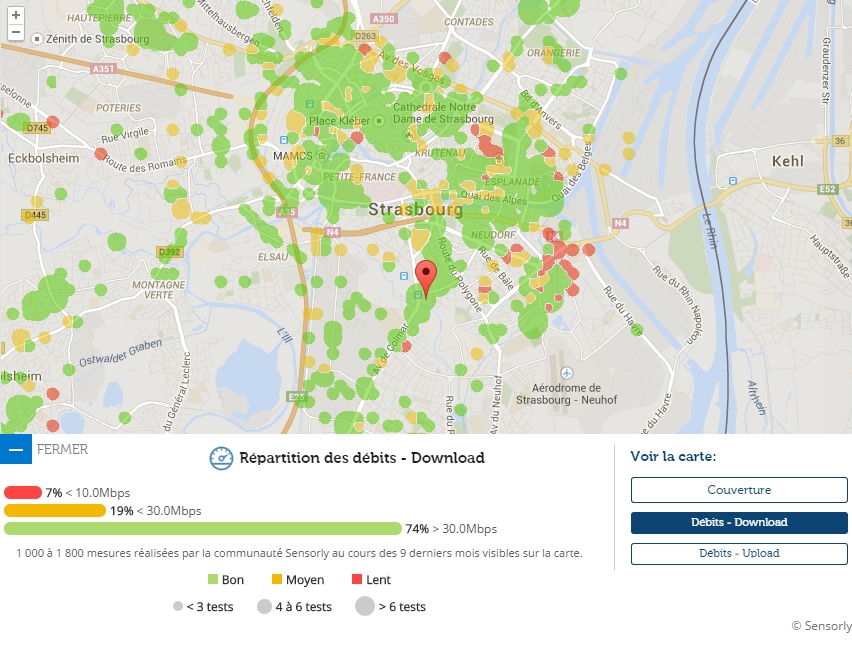The image size is (852, 655).
Task: Select the Débits - Download map view
Action: coord(739,522)
